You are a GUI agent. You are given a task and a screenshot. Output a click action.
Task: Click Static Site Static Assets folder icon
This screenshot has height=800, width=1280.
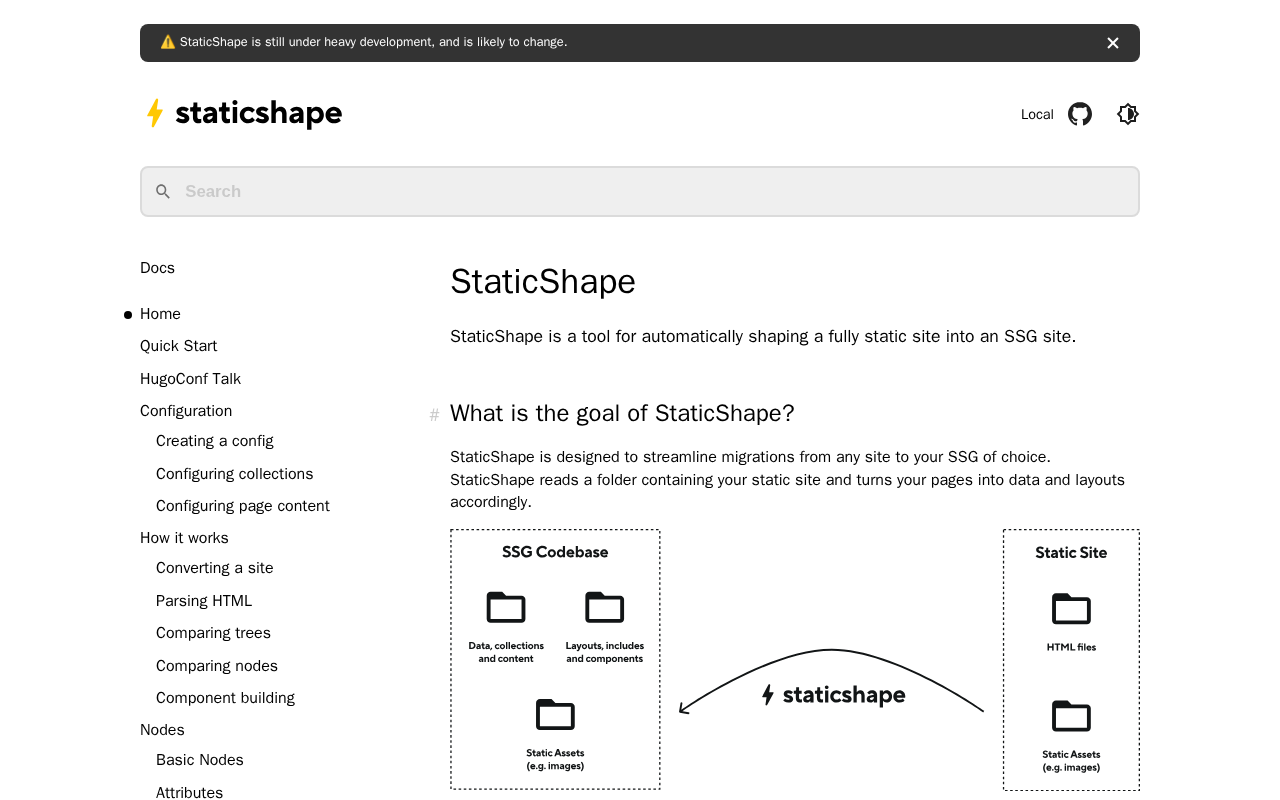(1071, 716)
